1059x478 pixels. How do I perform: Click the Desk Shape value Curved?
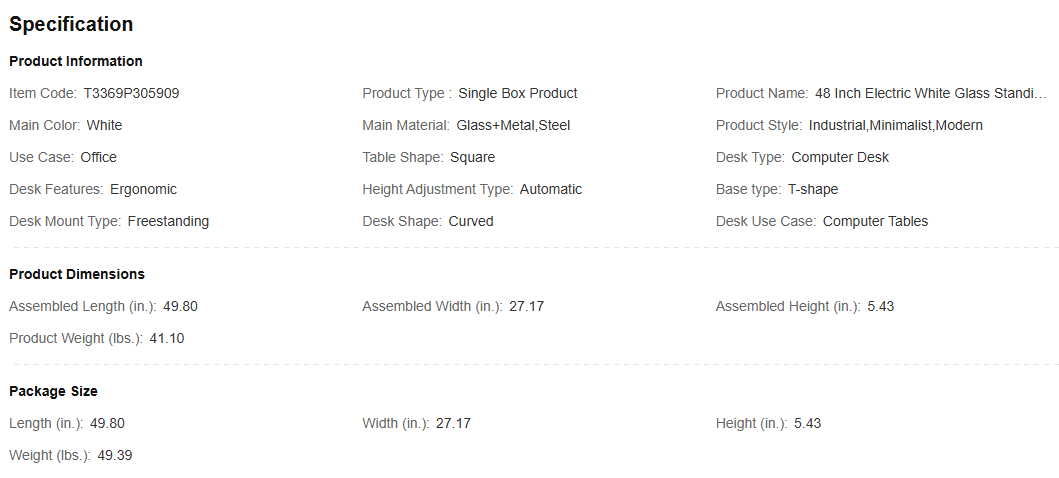[x=471, y=221]
